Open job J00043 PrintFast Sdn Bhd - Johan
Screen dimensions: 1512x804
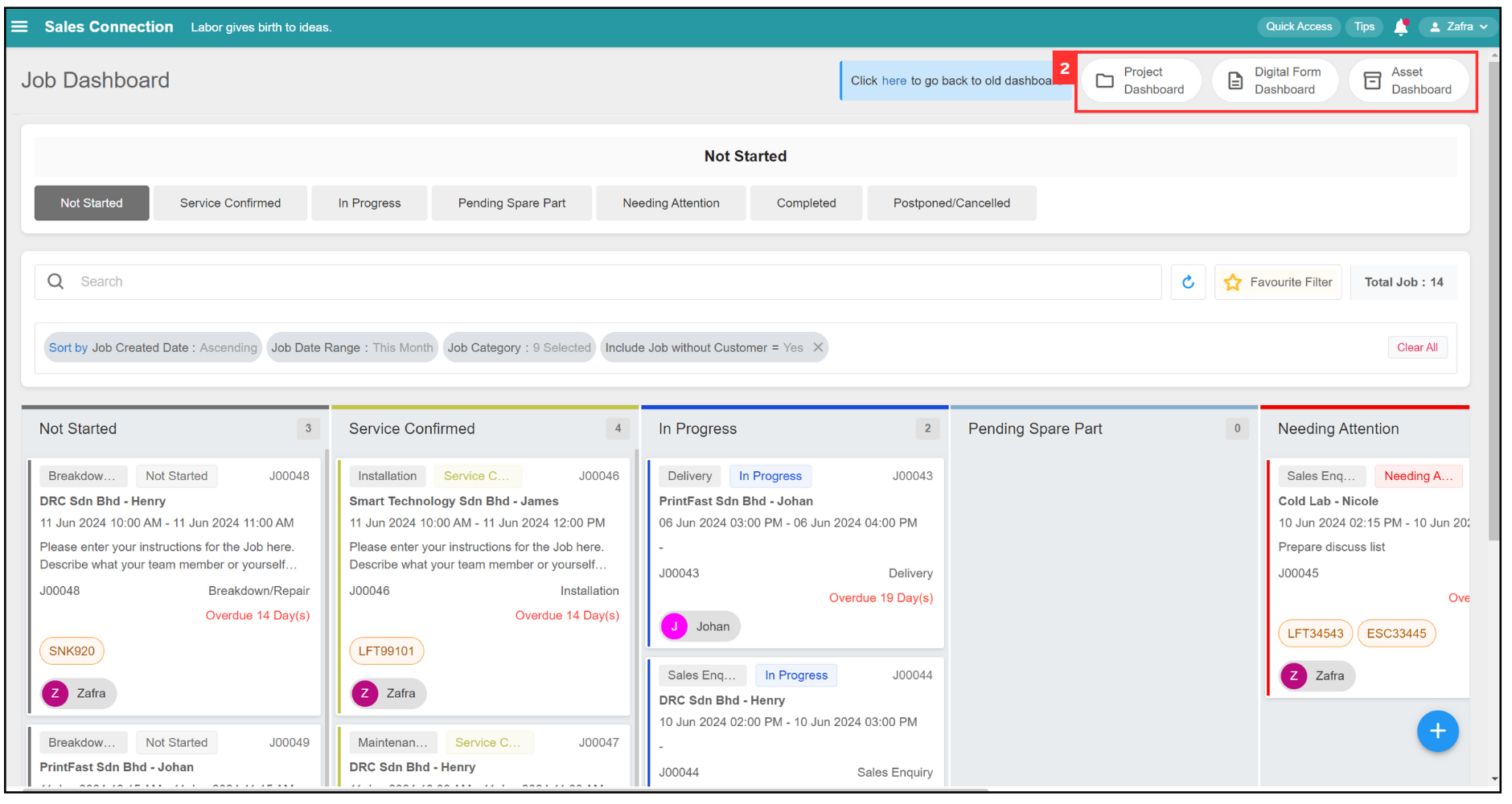pyautogui.click(x=796, y=553)
